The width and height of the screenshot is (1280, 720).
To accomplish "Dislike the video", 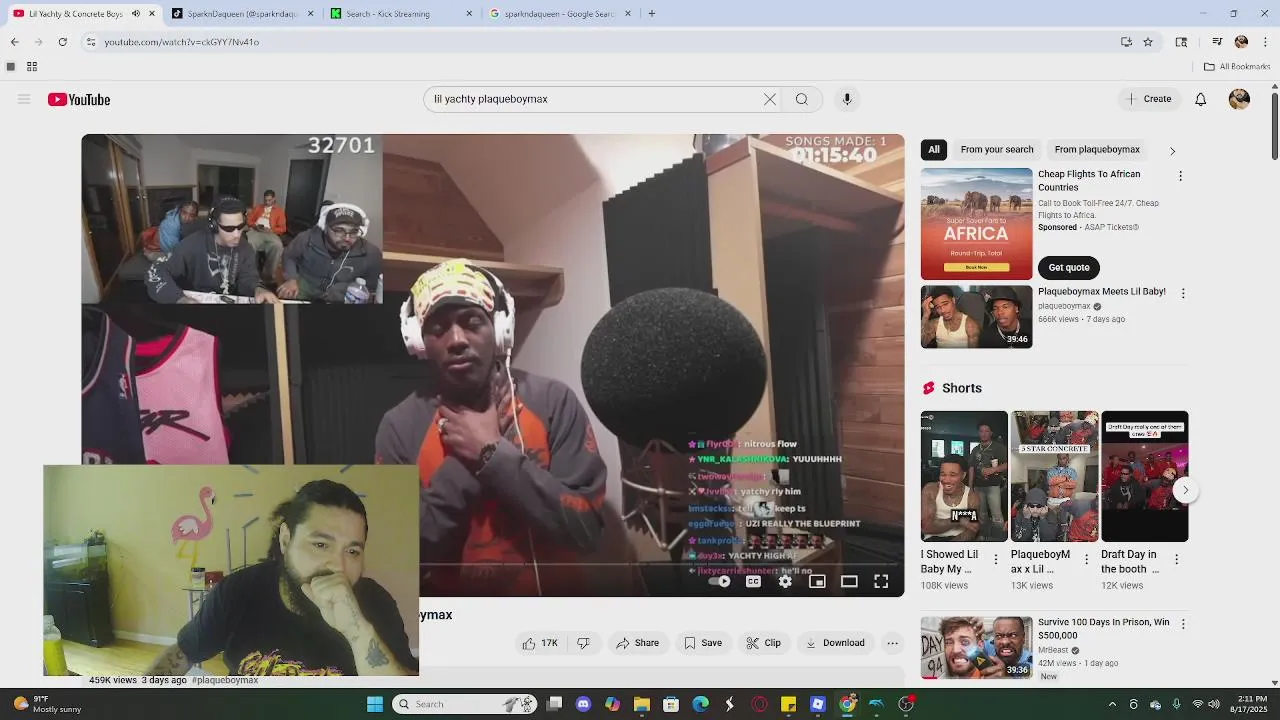I will pos(584,643).
